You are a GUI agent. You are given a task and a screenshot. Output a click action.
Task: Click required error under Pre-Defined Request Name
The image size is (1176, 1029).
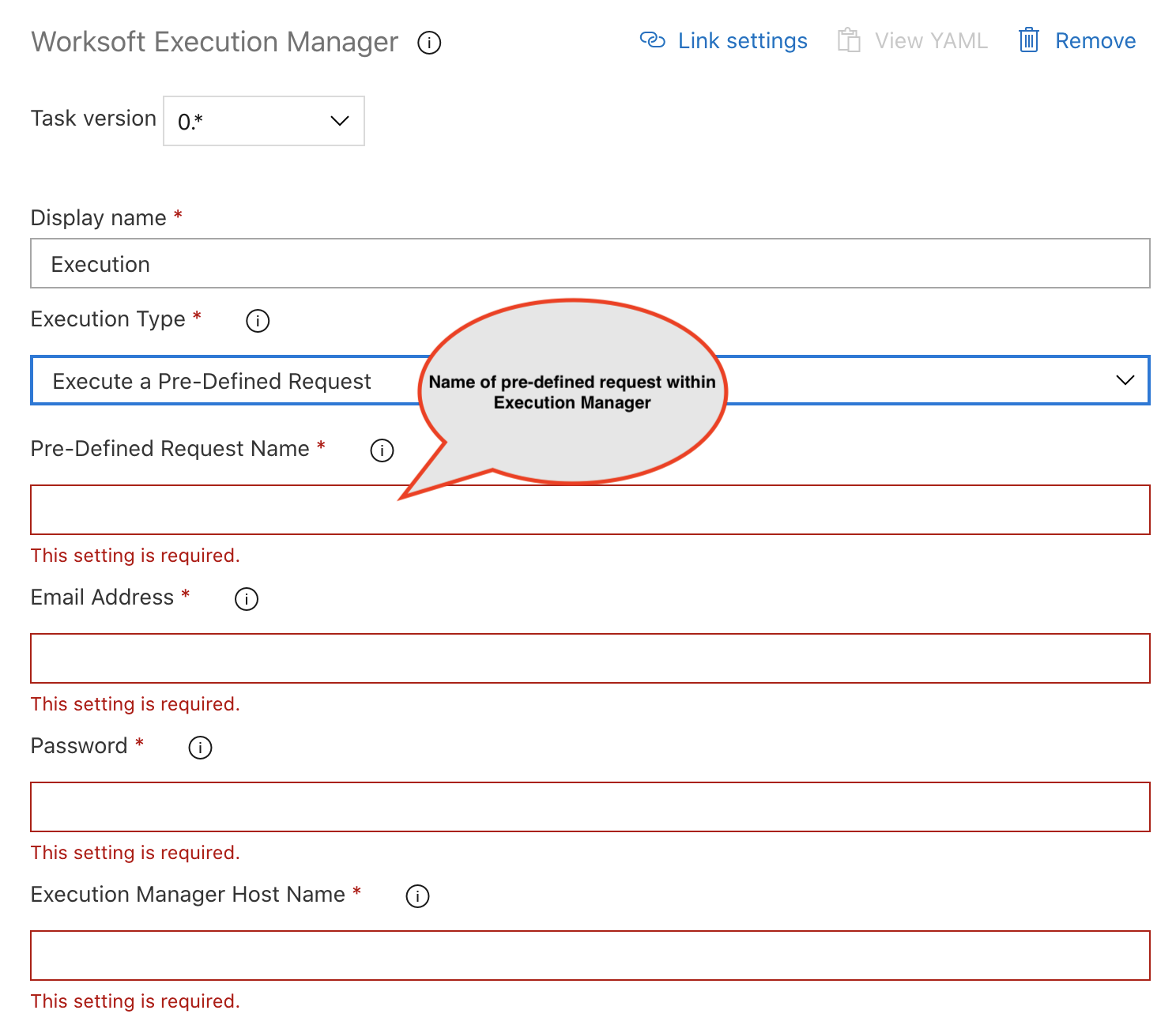[x=135, y=556]
